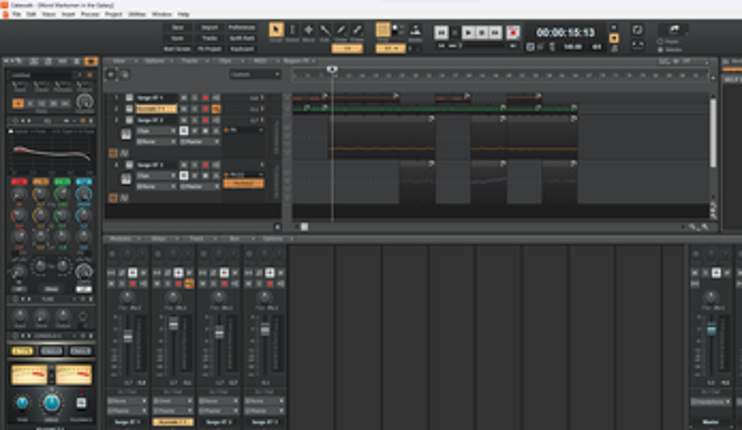Arm track 2 for recording

click(x=205, y=109)
